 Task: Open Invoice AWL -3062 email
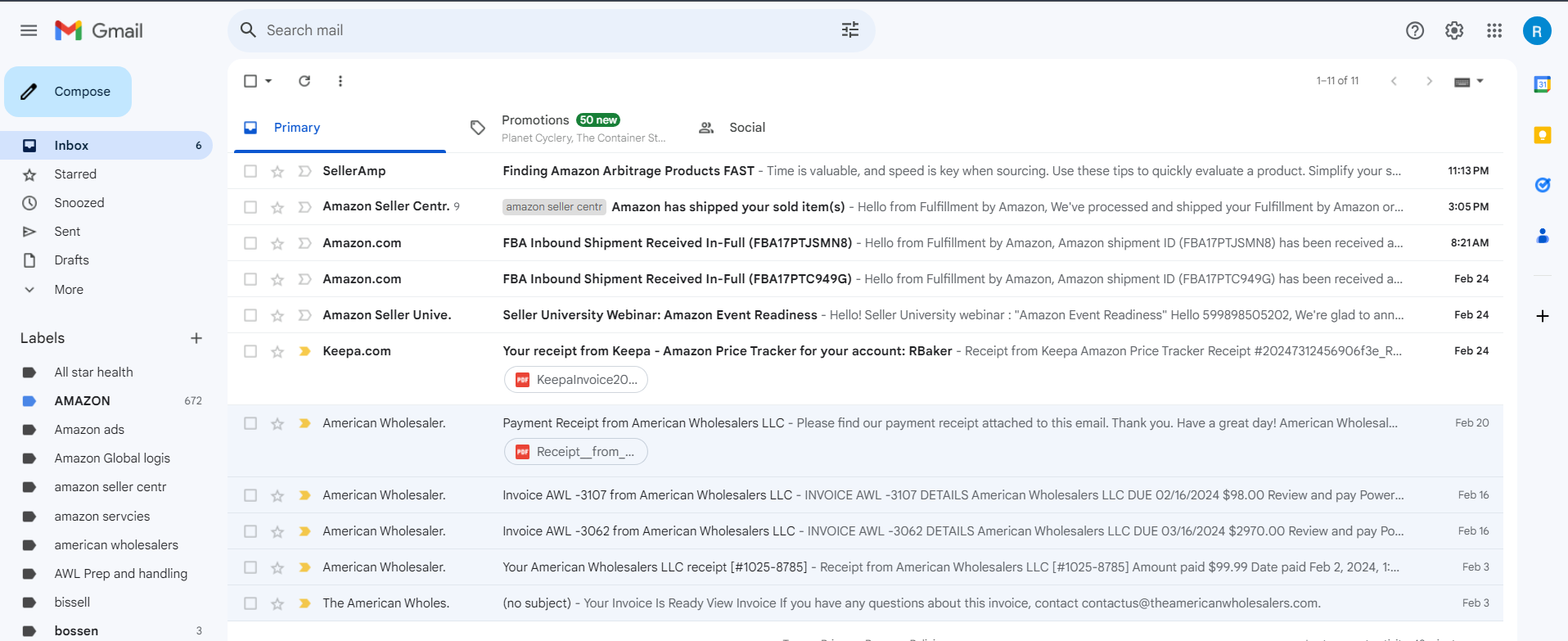click(865, 531)
